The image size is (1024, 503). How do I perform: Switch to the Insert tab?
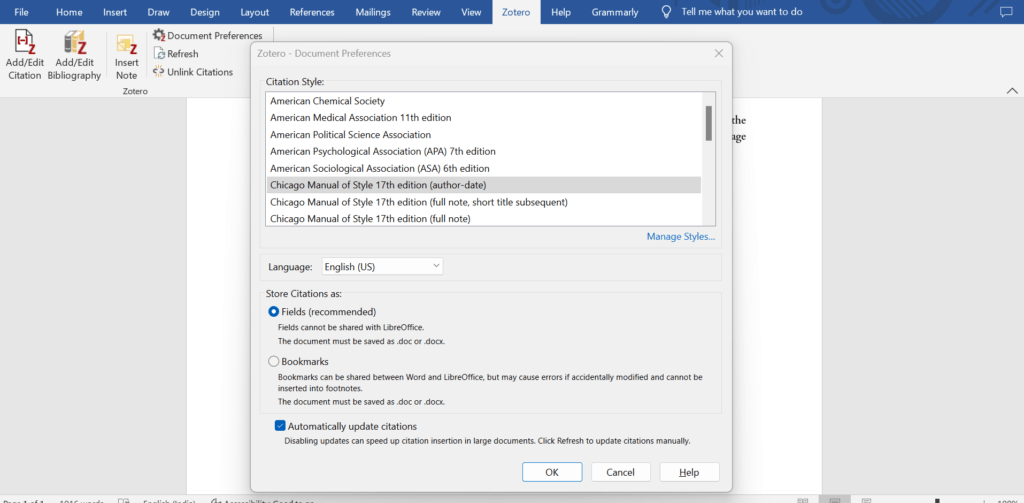tap(115, 12)
